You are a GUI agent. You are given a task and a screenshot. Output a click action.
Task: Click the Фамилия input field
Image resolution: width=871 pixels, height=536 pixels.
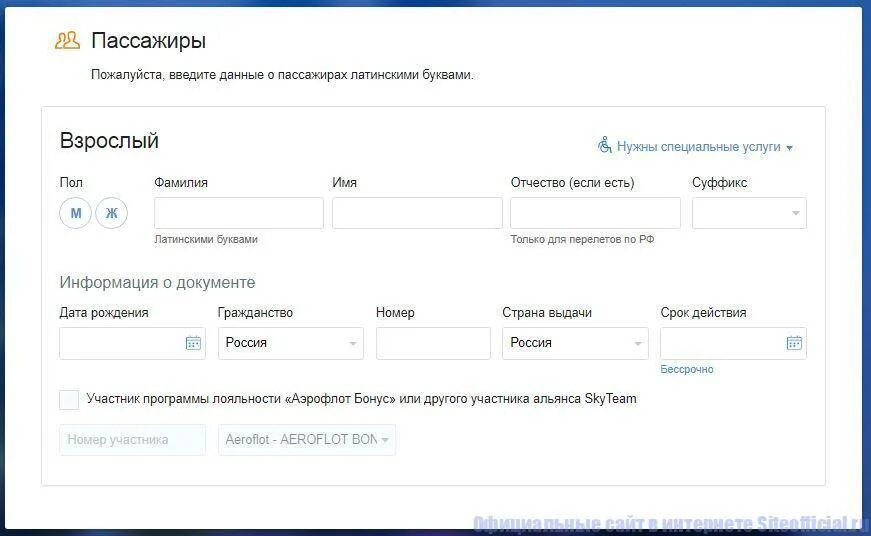point(239,213)
